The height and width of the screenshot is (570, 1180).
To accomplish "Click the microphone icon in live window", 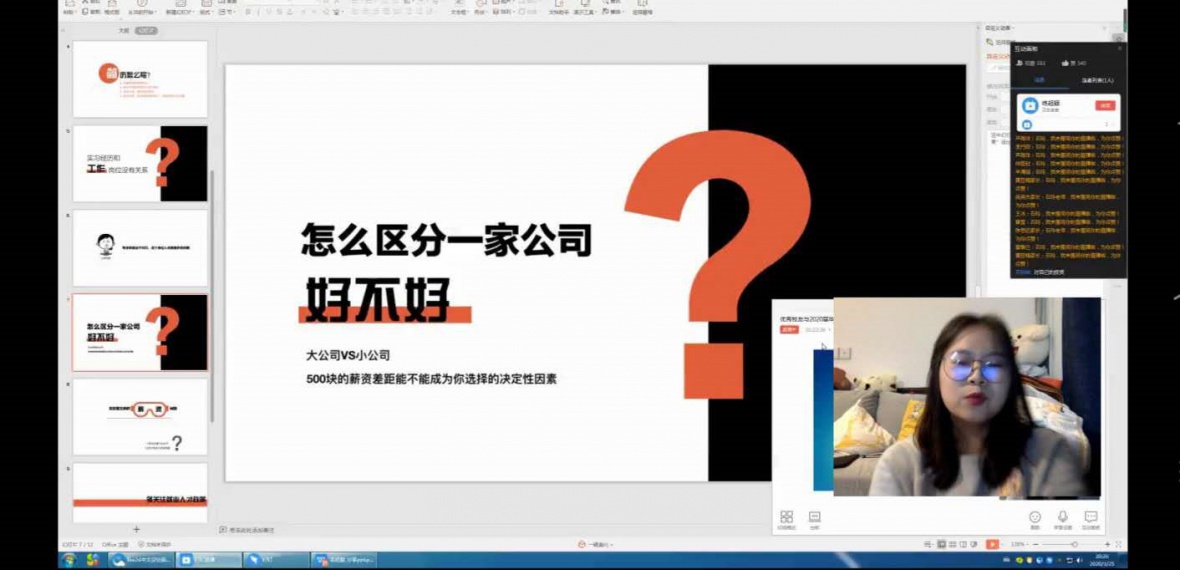I will click(1063, 517).
